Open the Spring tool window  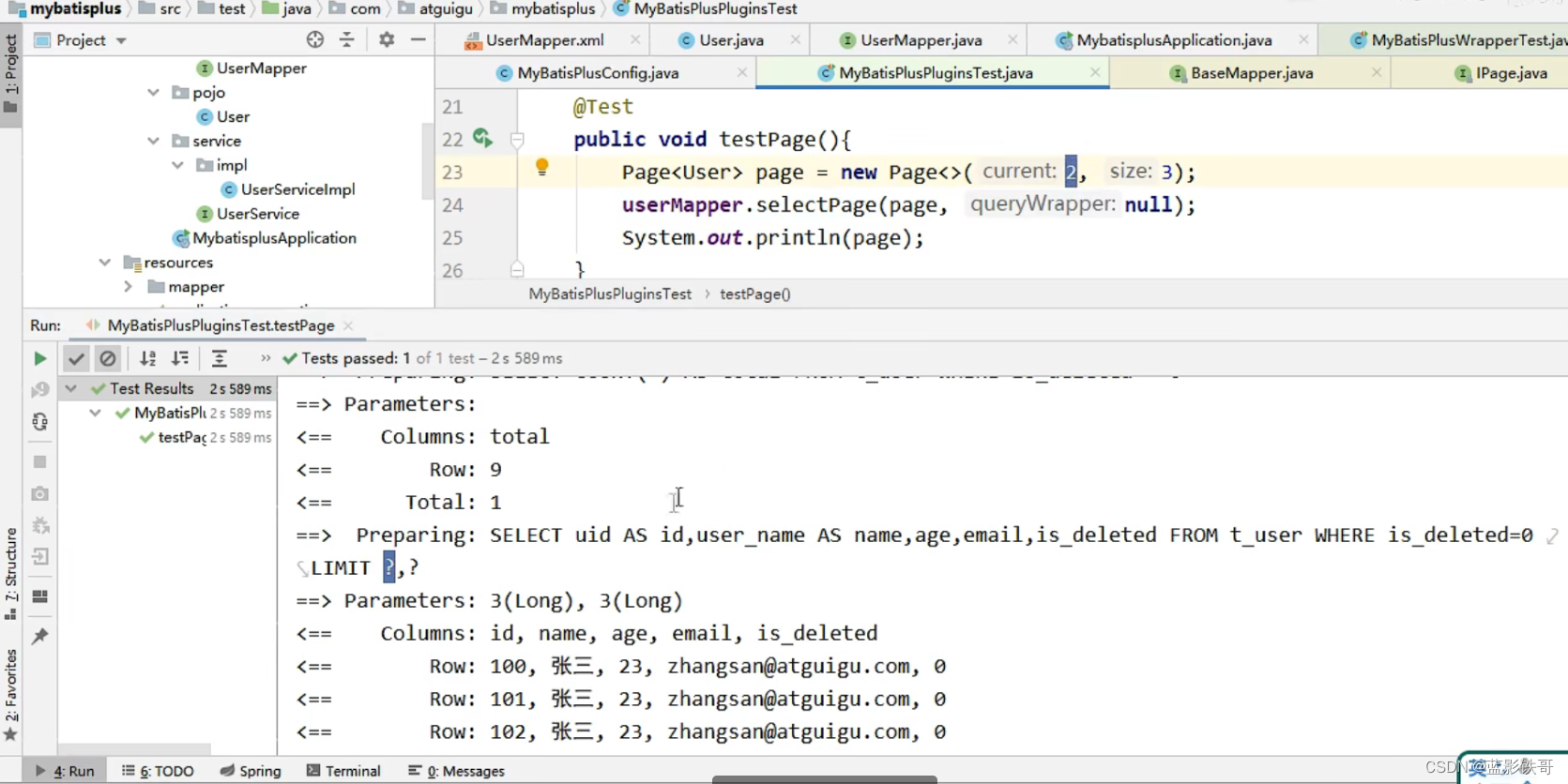[251, 771]
